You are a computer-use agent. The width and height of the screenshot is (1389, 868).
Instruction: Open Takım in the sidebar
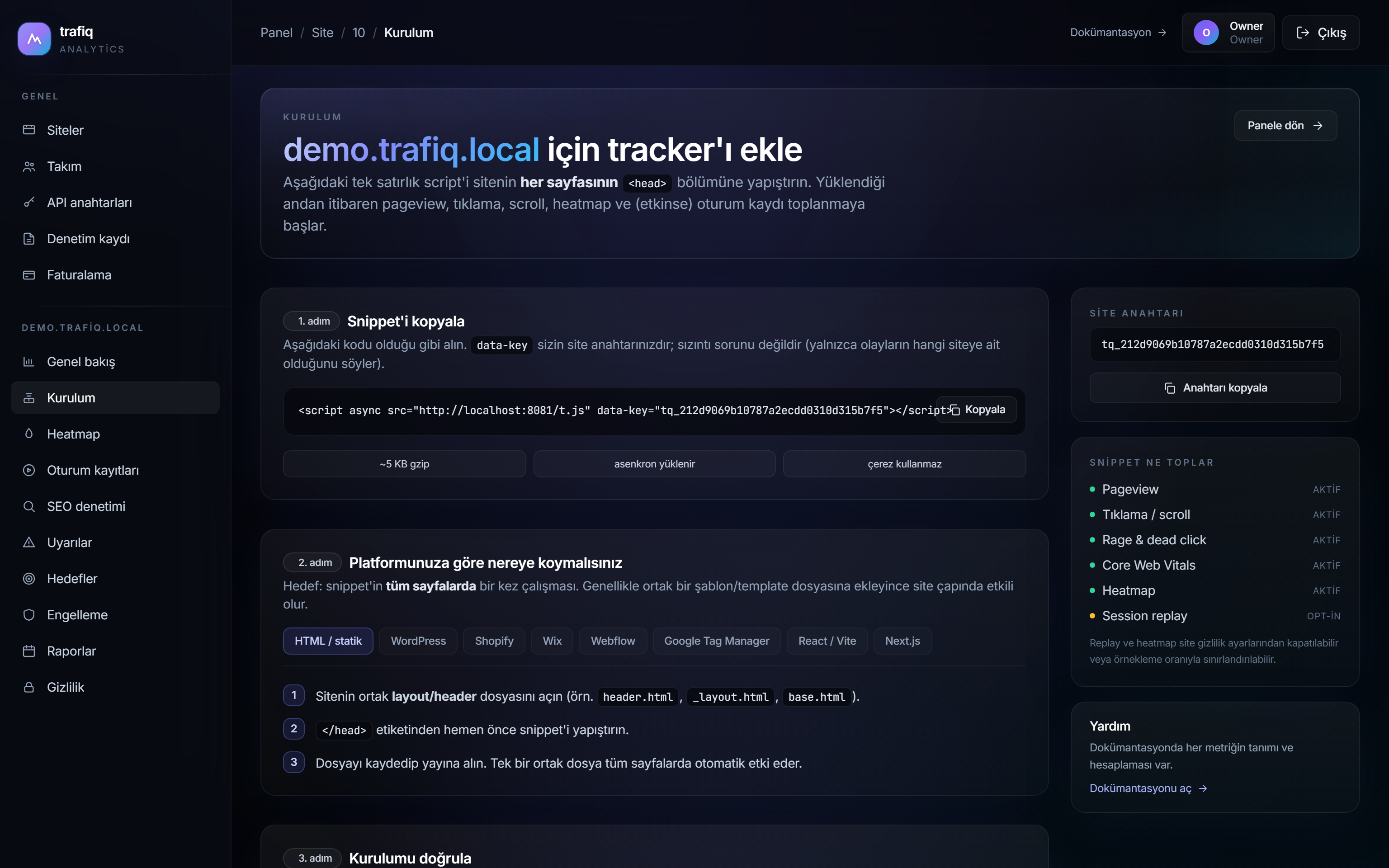point(115,166)
